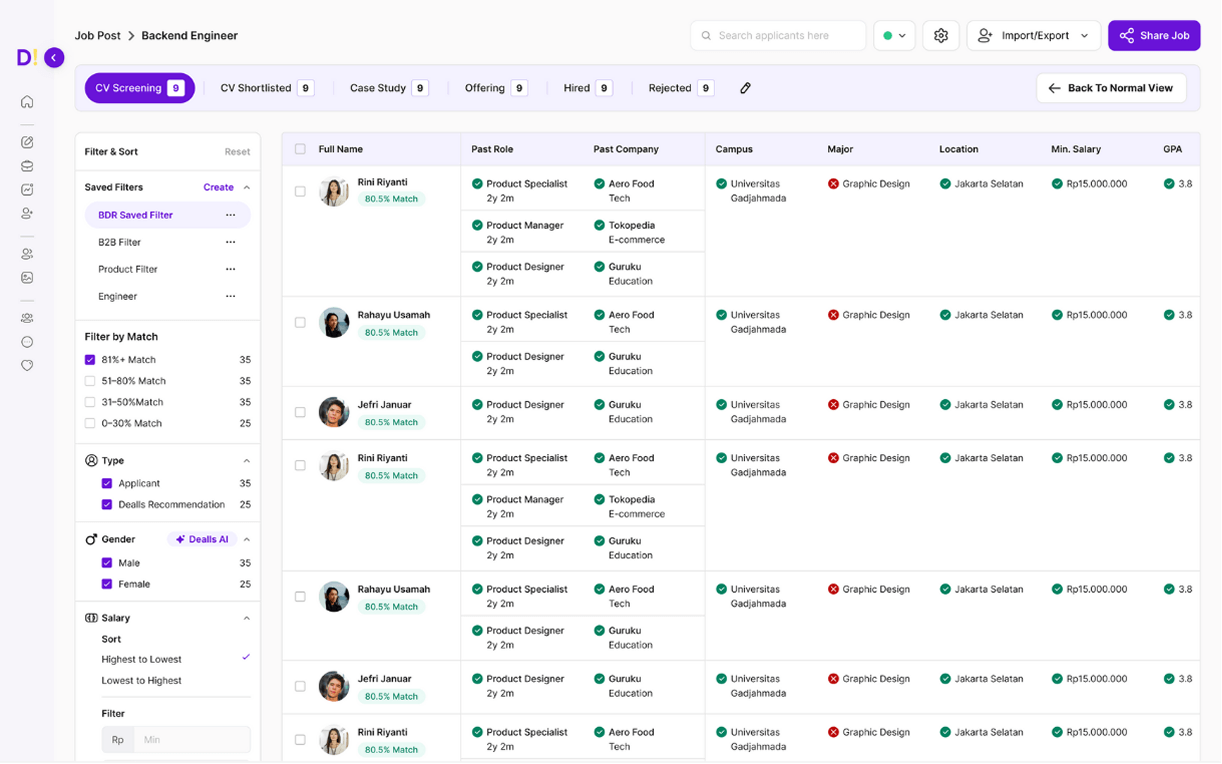Open the green status dot dropdown
The height and width of the screenshot is (764, 1222).
(x=894, y=36)
